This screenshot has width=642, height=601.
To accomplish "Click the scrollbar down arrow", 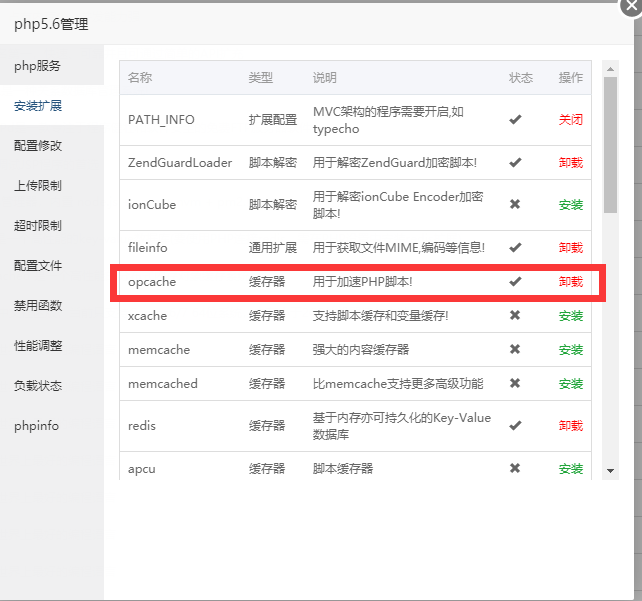I will [x=610, y=471].
